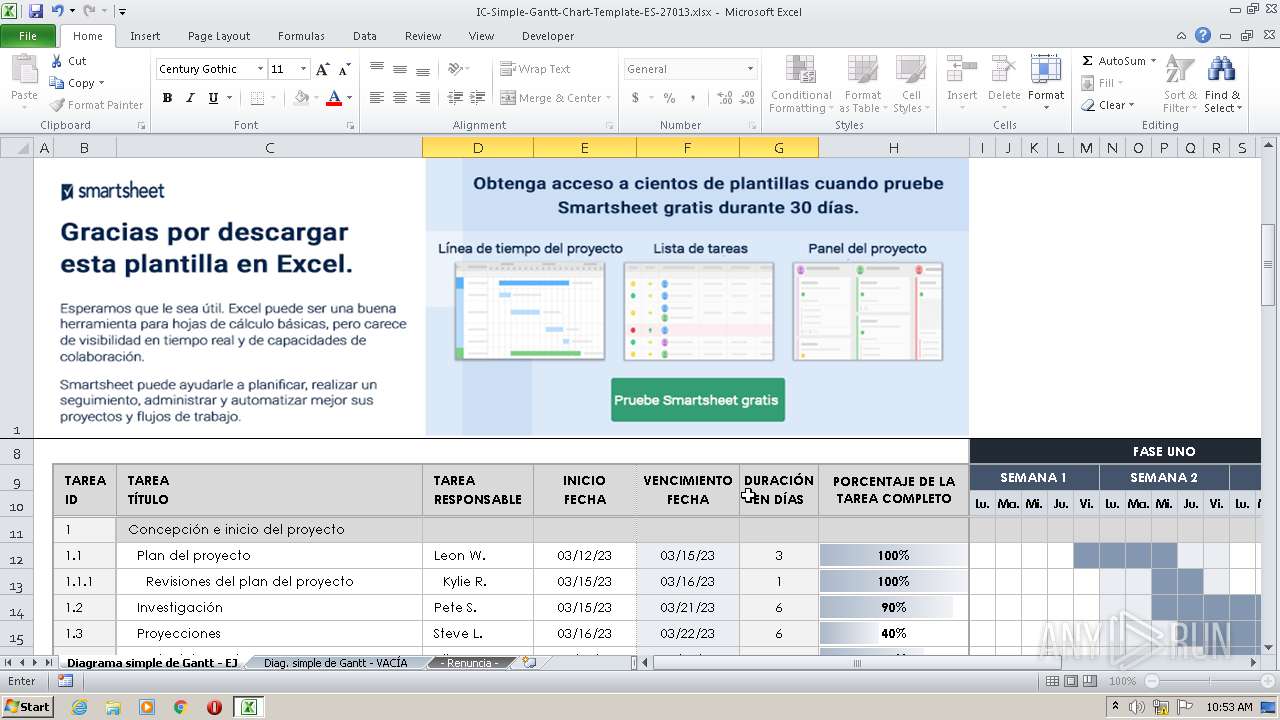Open the AutoSum dropdown arrow
This screenshot has width=1280, height=720.
click(1153, 61)
